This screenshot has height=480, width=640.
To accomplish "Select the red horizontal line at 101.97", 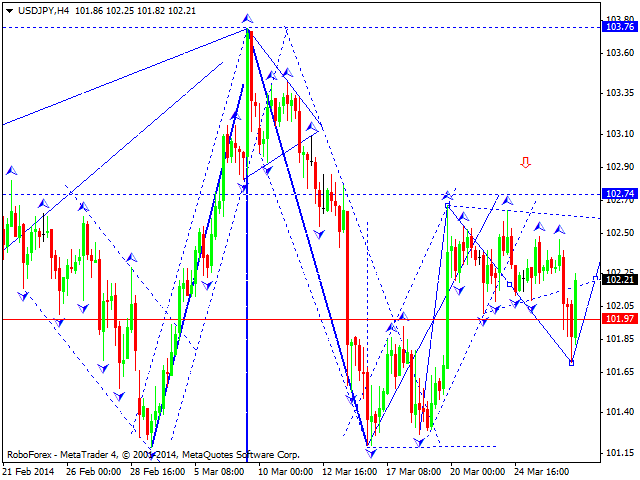I will tap(301, 319).
